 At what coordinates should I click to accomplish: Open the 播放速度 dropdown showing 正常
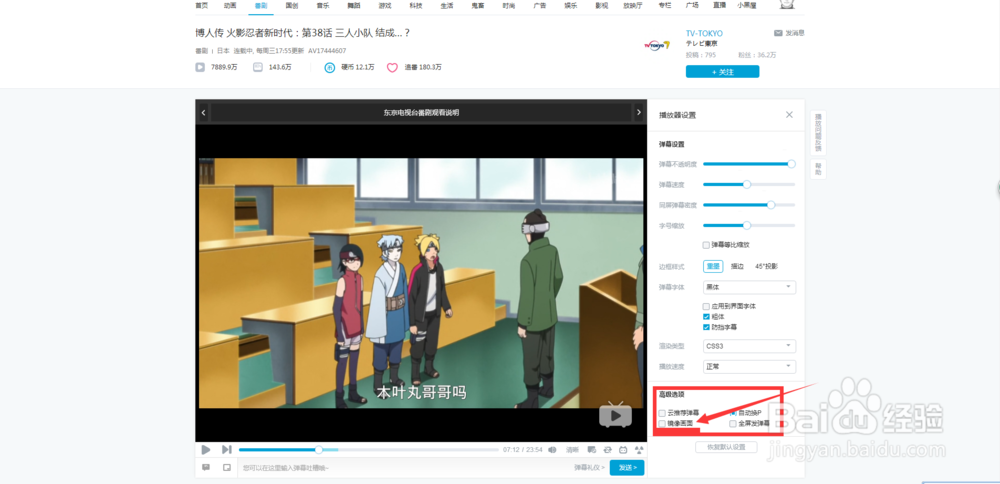click(749, 367)
